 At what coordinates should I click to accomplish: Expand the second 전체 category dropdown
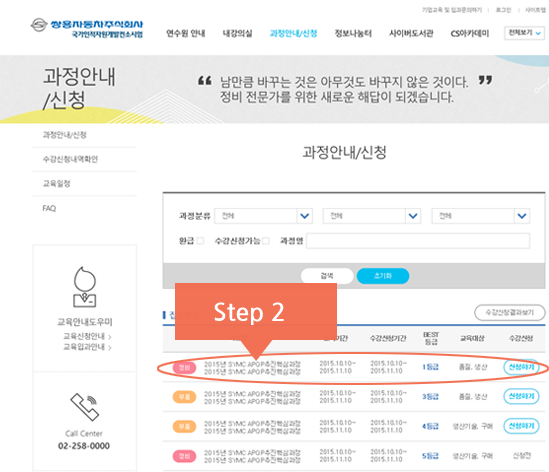pos(372,216)
